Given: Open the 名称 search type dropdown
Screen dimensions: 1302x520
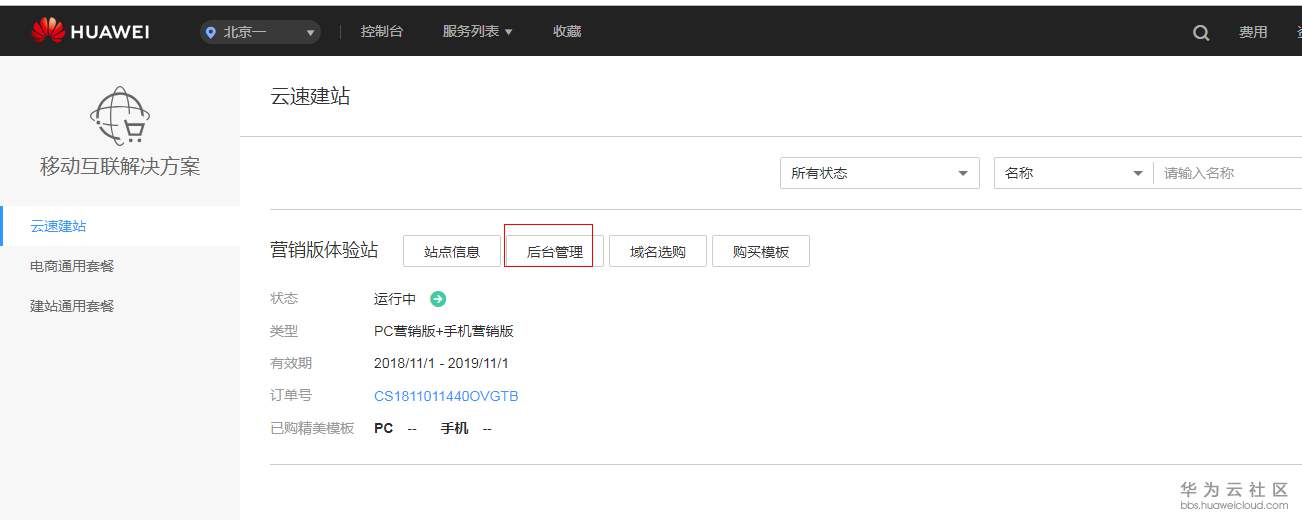Looking at the screenshot, I should [1074, 173].
